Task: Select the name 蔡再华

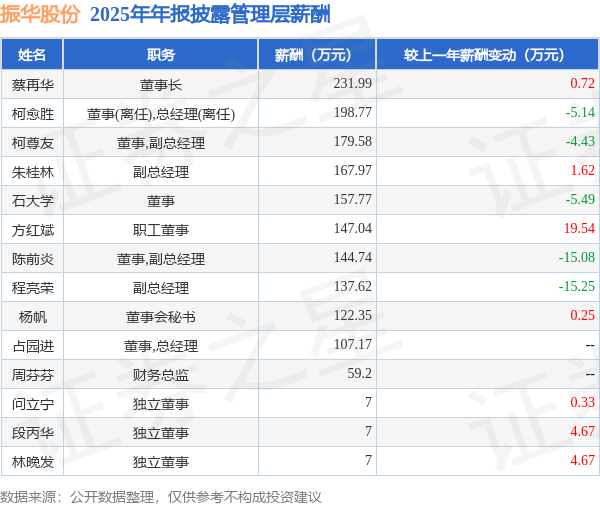Action: 33,85
